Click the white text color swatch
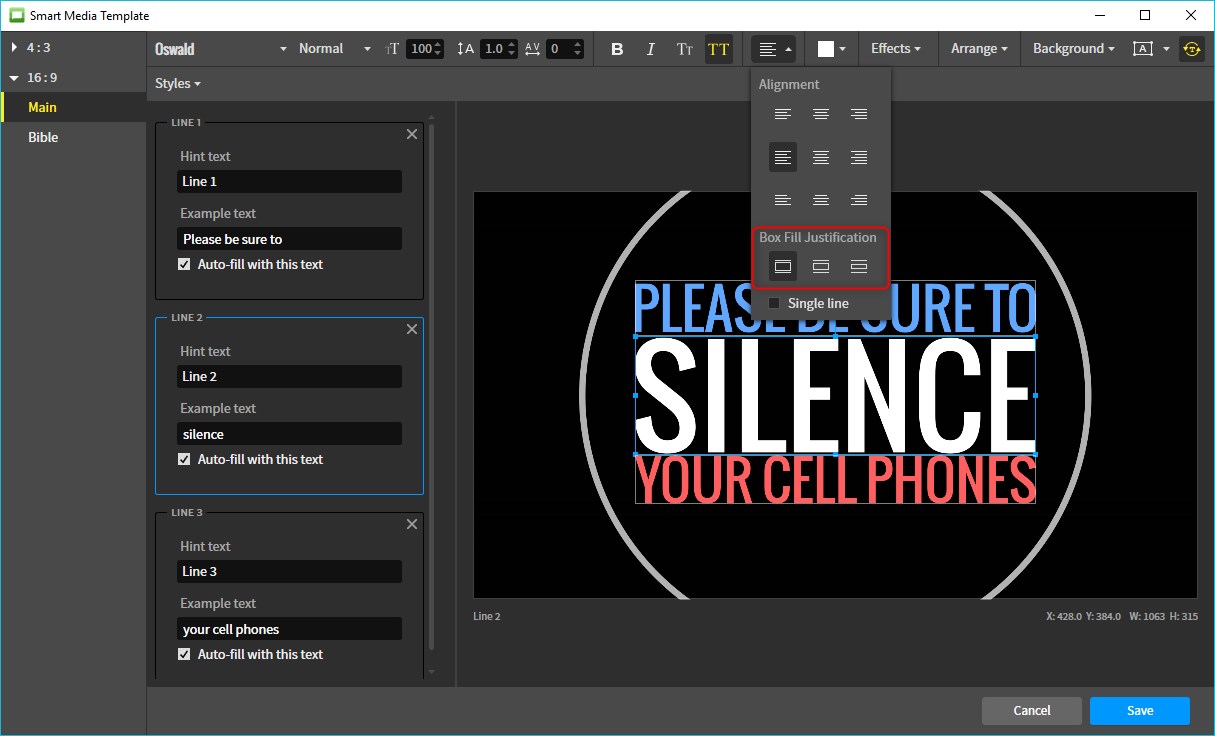1215x736 pixels. click(x=826, y=49)
